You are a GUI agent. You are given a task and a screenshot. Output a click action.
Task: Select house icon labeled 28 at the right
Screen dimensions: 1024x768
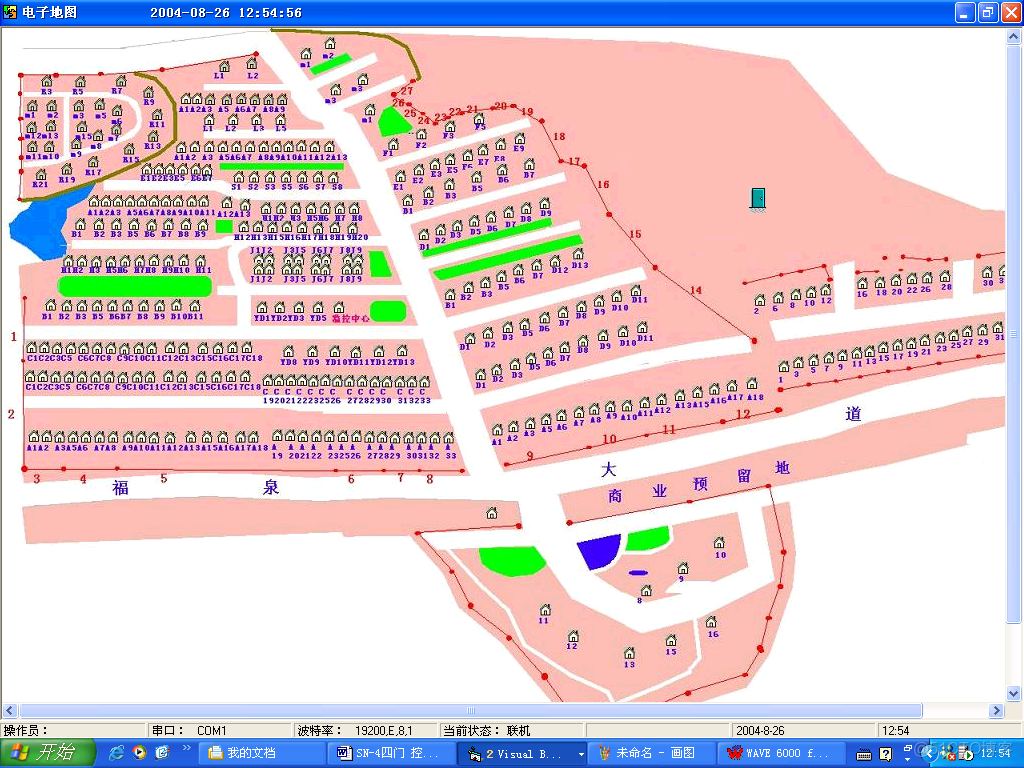pyautogui.click(x=945, y=277)
